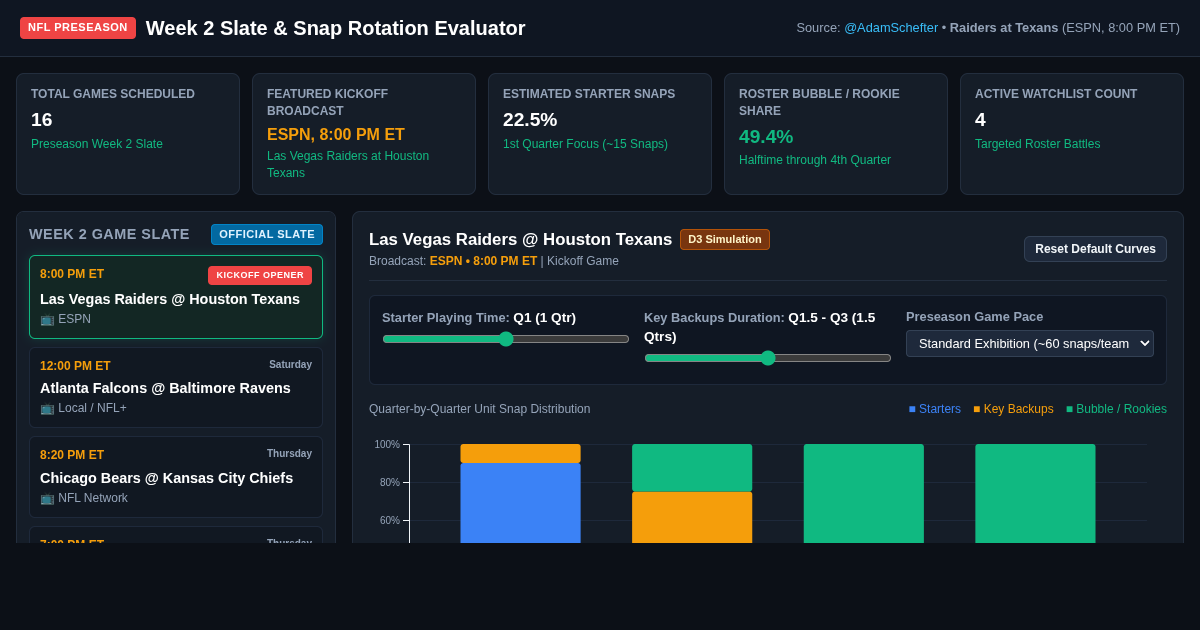This screenshot has width=1200, height=630.
Task: Click the Thursday label on the Bears game
Action: pyautogui.click(x=289, y=454)
